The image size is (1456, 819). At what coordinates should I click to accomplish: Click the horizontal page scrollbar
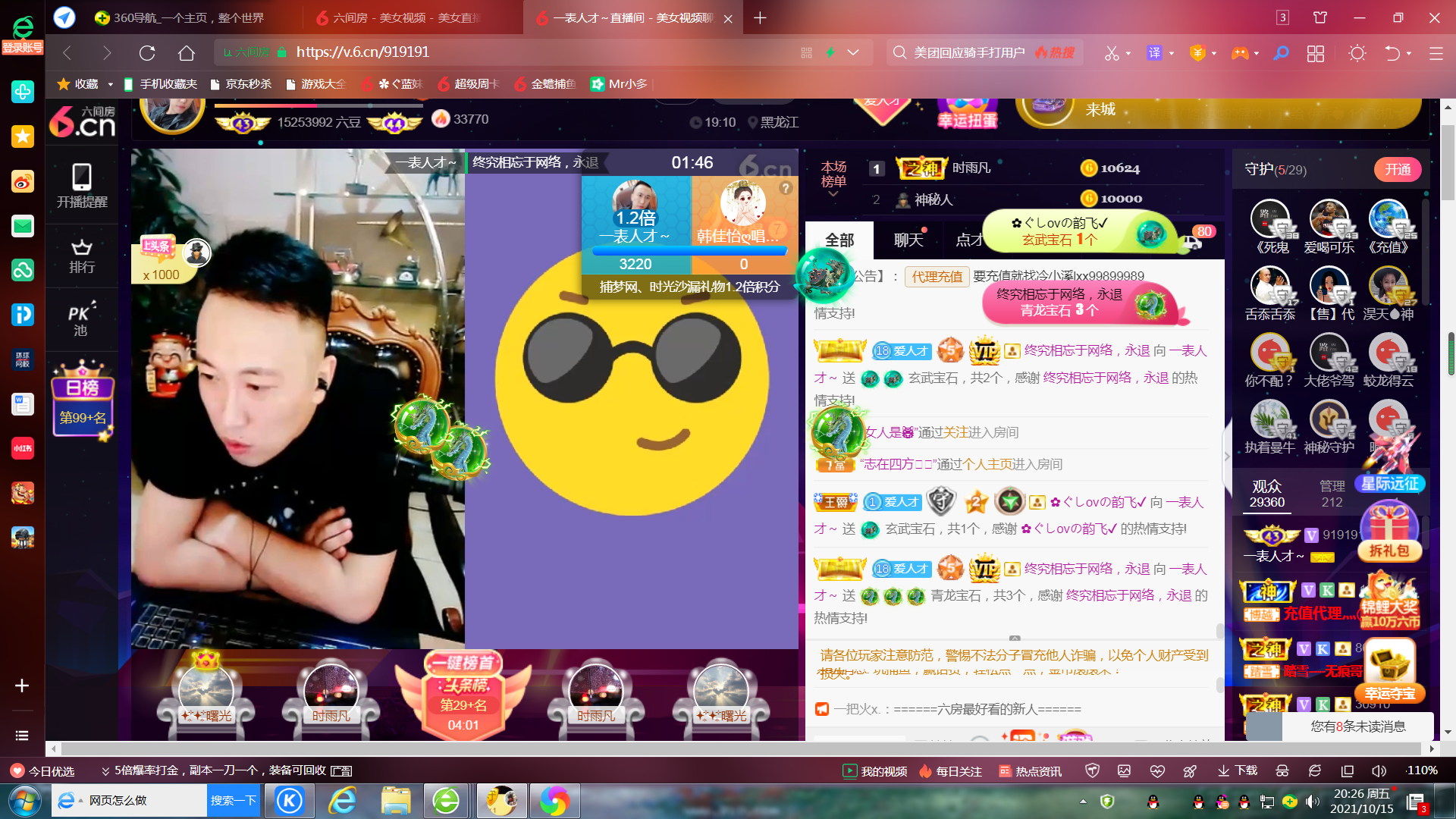pyautogui.click(x=742, y=748)
